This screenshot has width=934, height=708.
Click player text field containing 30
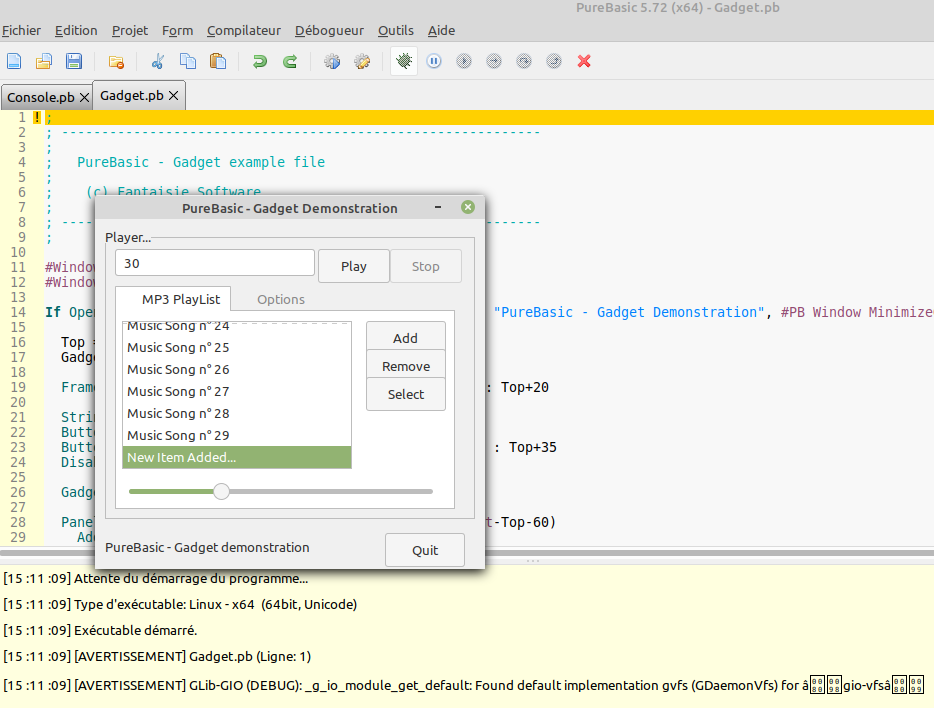click(x=214, y=263)
